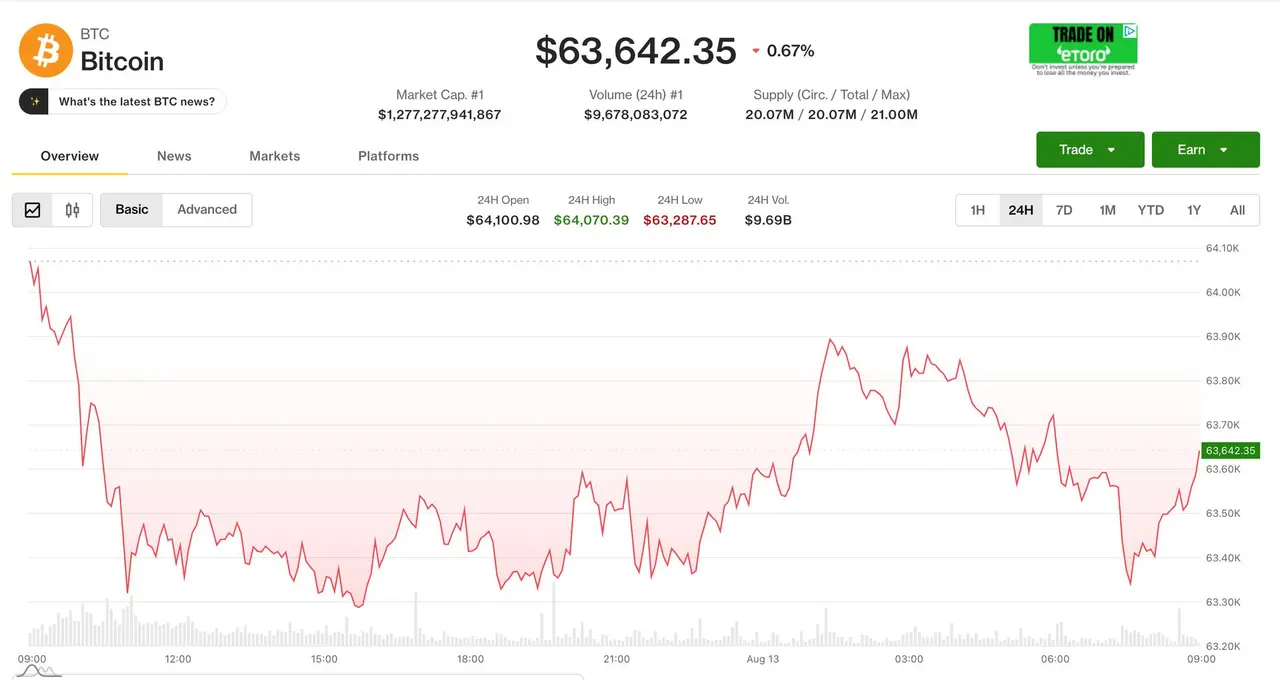
Task: Switch to candlestick chart icon
Action: [72, 210]
